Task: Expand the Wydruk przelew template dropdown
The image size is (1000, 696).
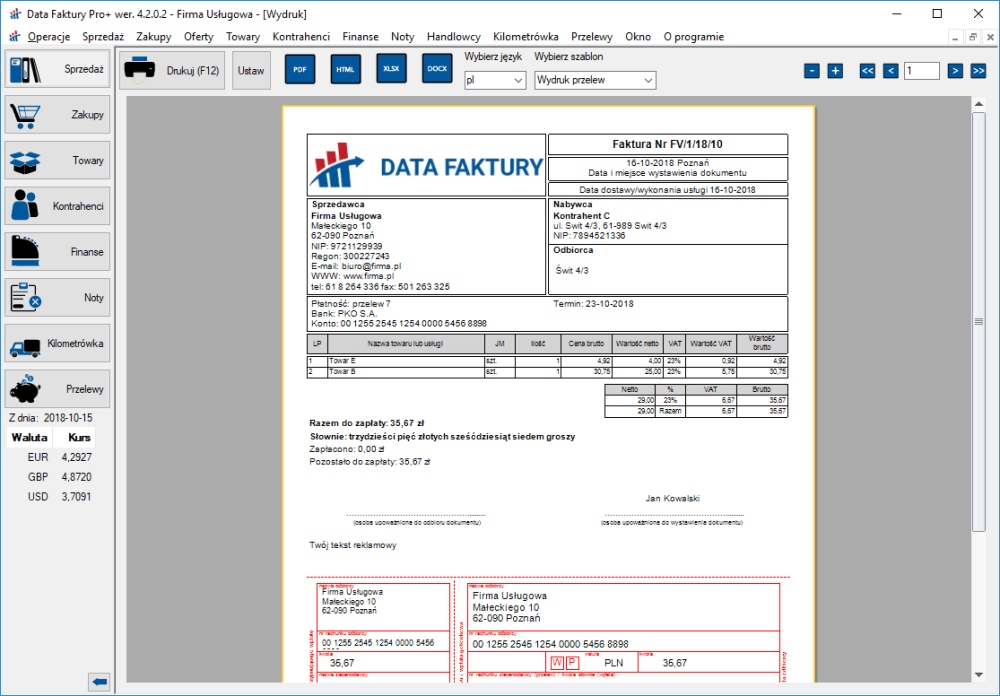Action: pyautogui.click(x=595, y=80)
